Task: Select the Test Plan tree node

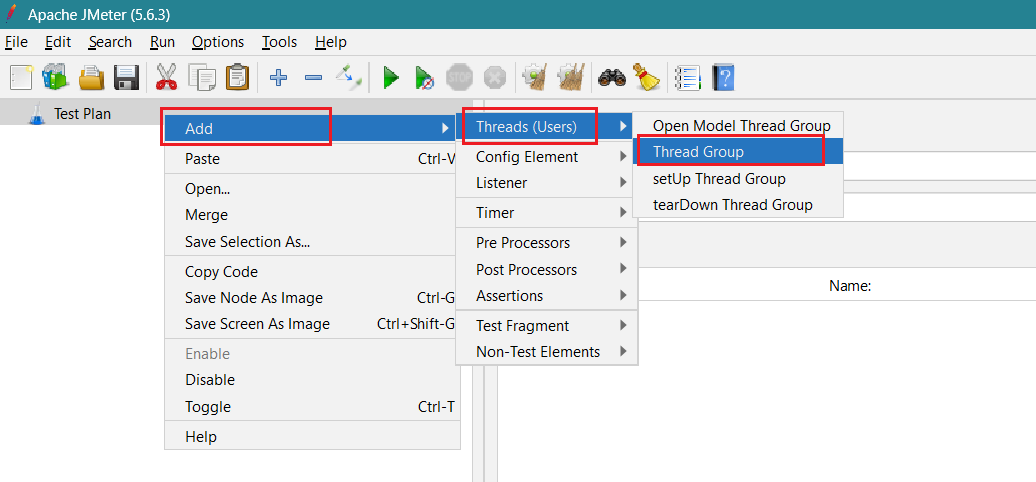Action: (x=82, y=114)
